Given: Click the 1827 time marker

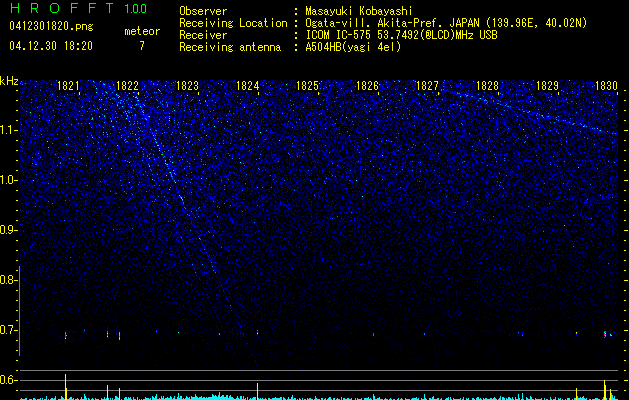Looking at the screenshot, I should pos(427,86).
